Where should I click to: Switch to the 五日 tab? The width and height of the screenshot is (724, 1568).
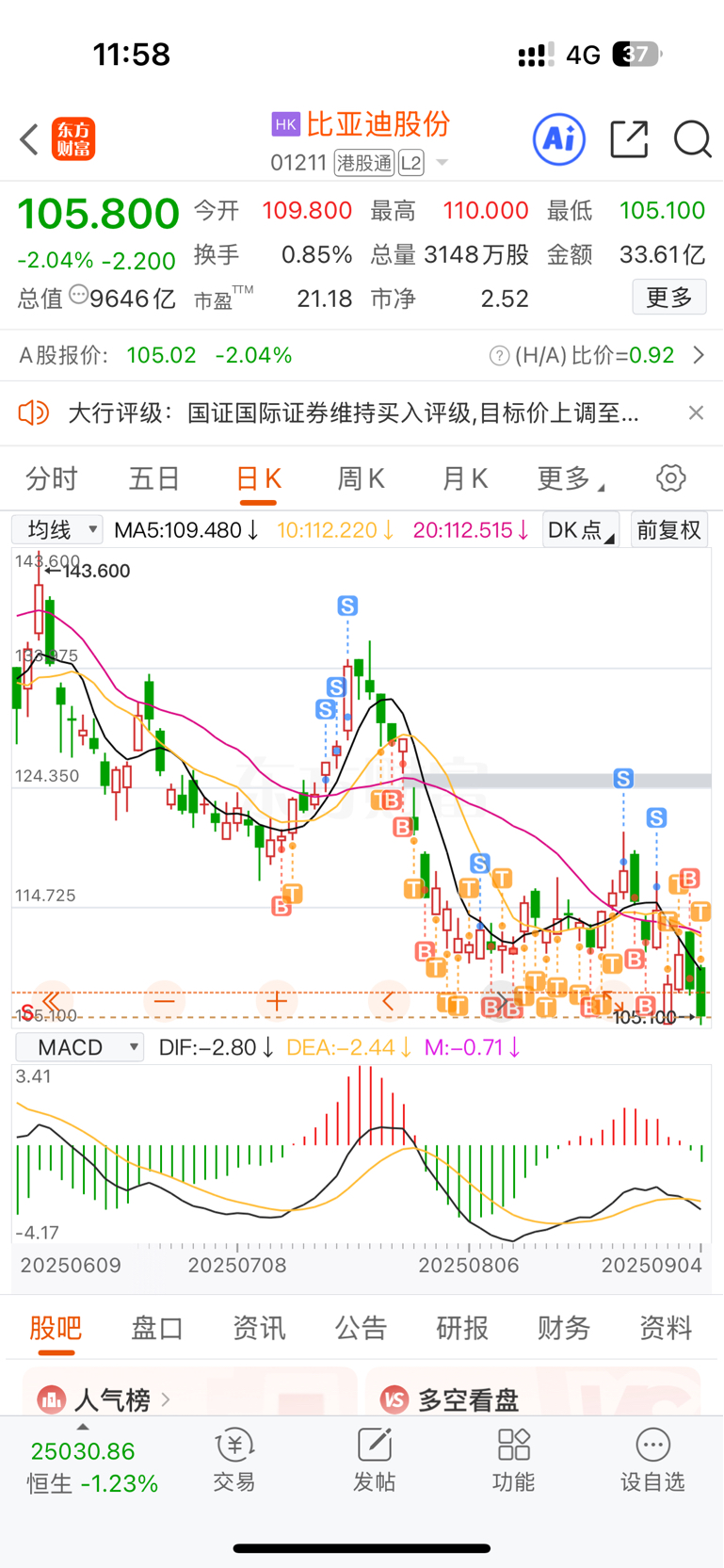154,478
